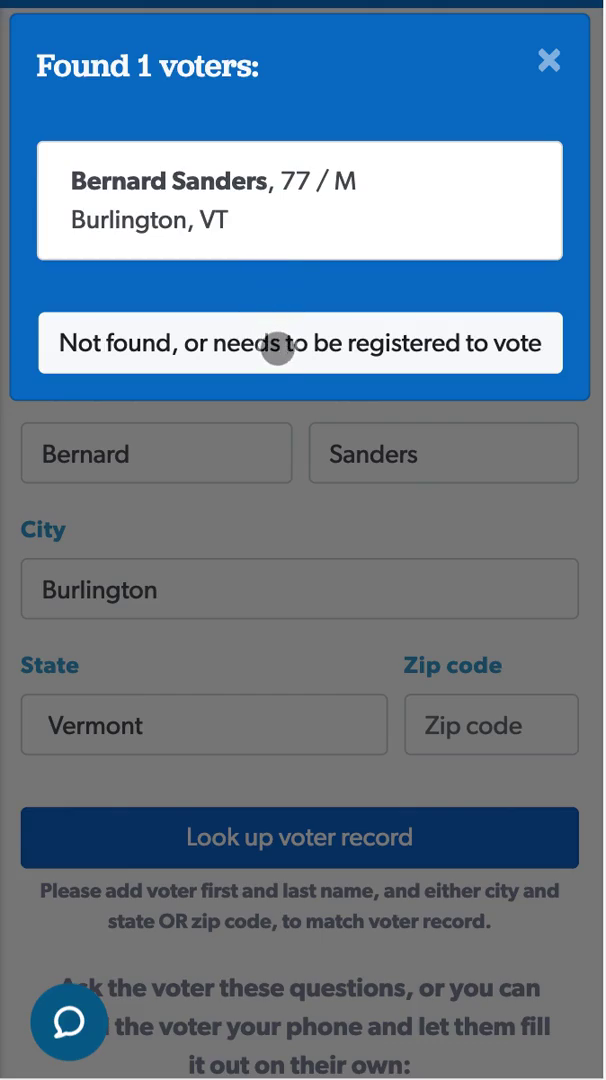Click the City field label

(43, 530)
